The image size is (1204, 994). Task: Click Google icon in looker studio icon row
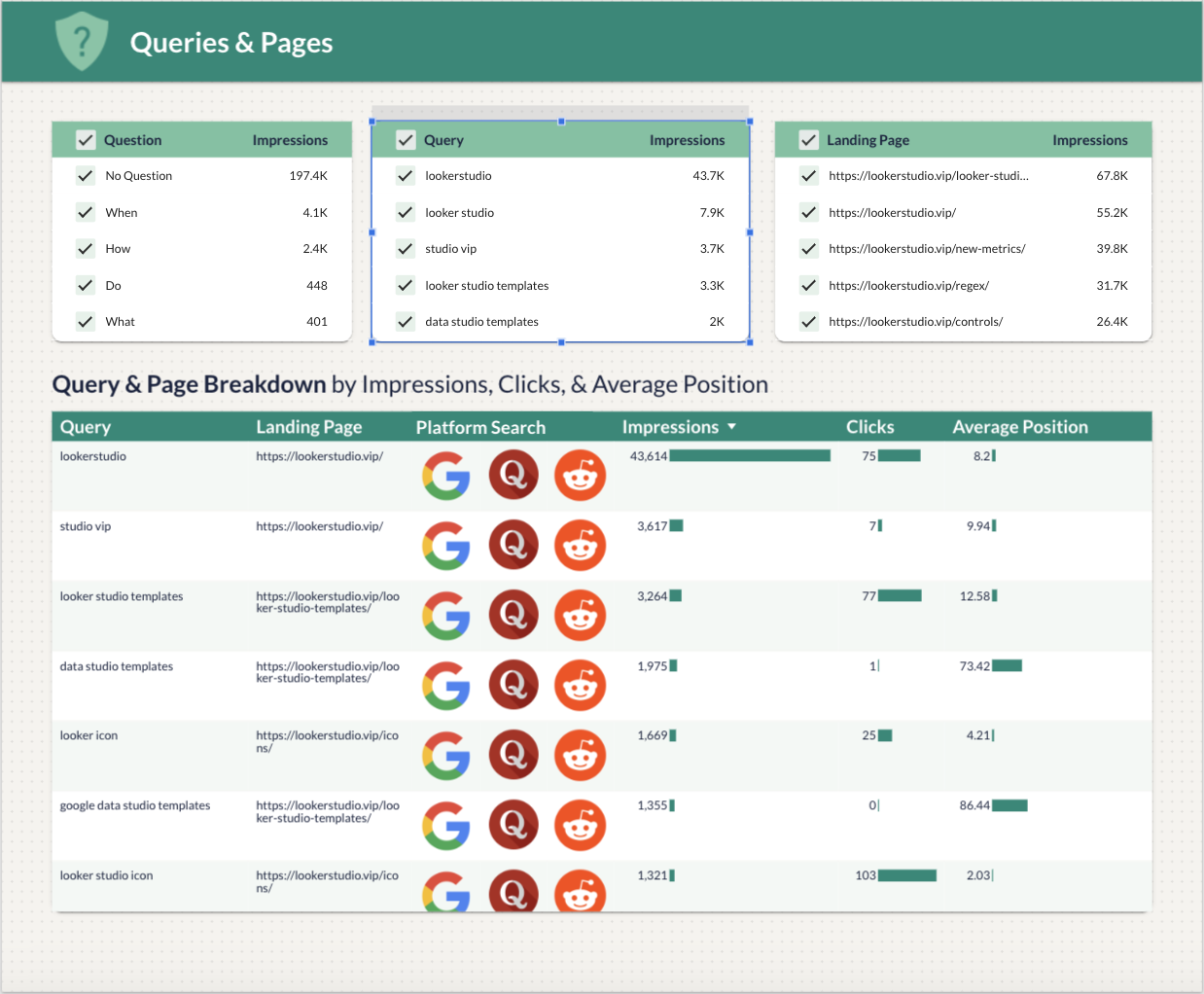click(x=446, y=891)
